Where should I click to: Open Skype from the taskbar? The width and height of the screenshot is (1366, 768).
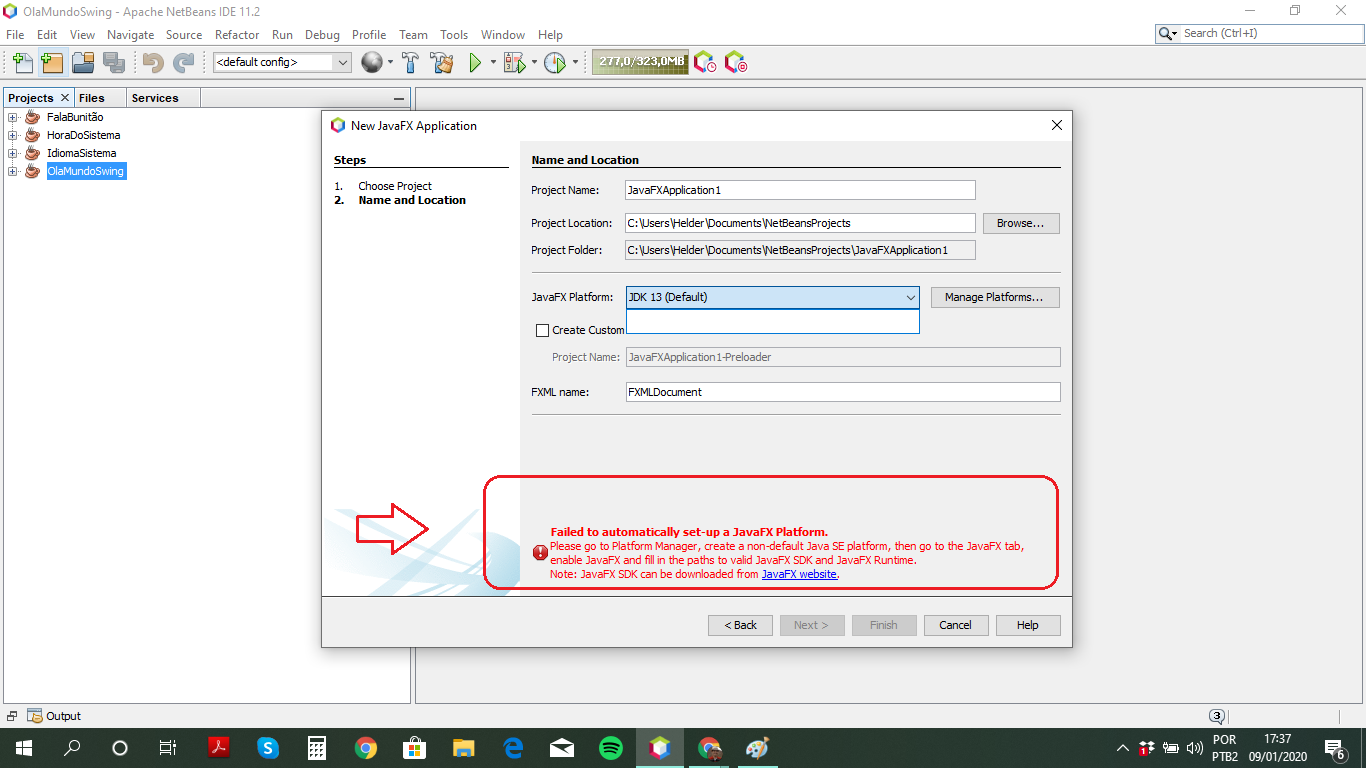click(x=268, y=747)
